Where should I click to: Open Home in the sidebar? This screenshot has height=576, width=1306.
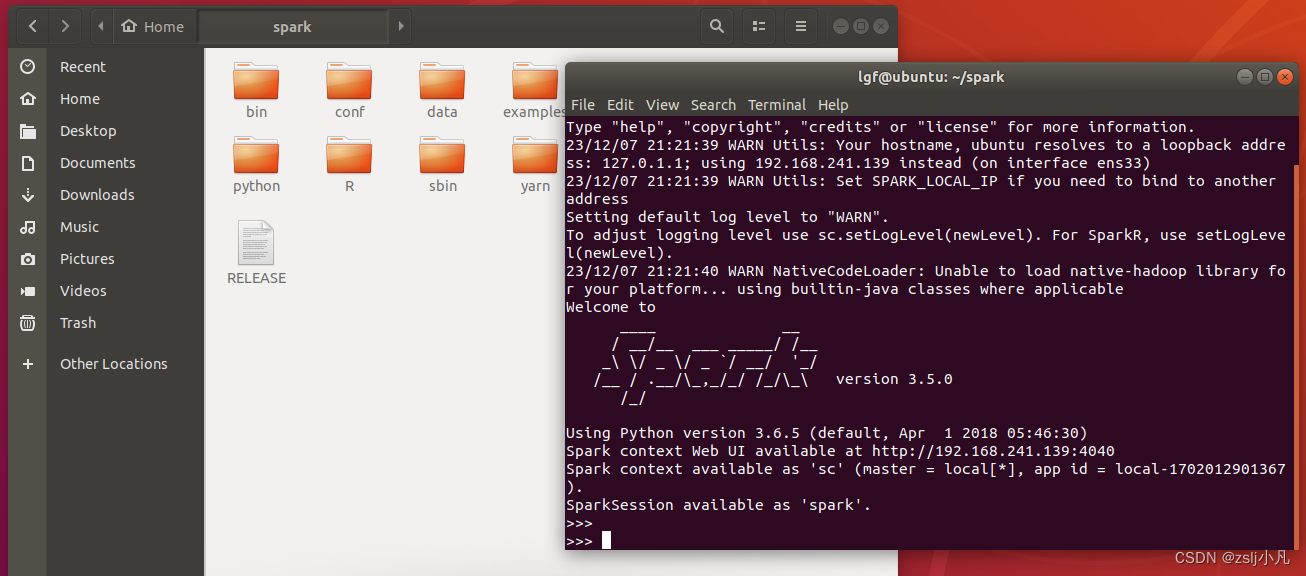pos(79,99)
